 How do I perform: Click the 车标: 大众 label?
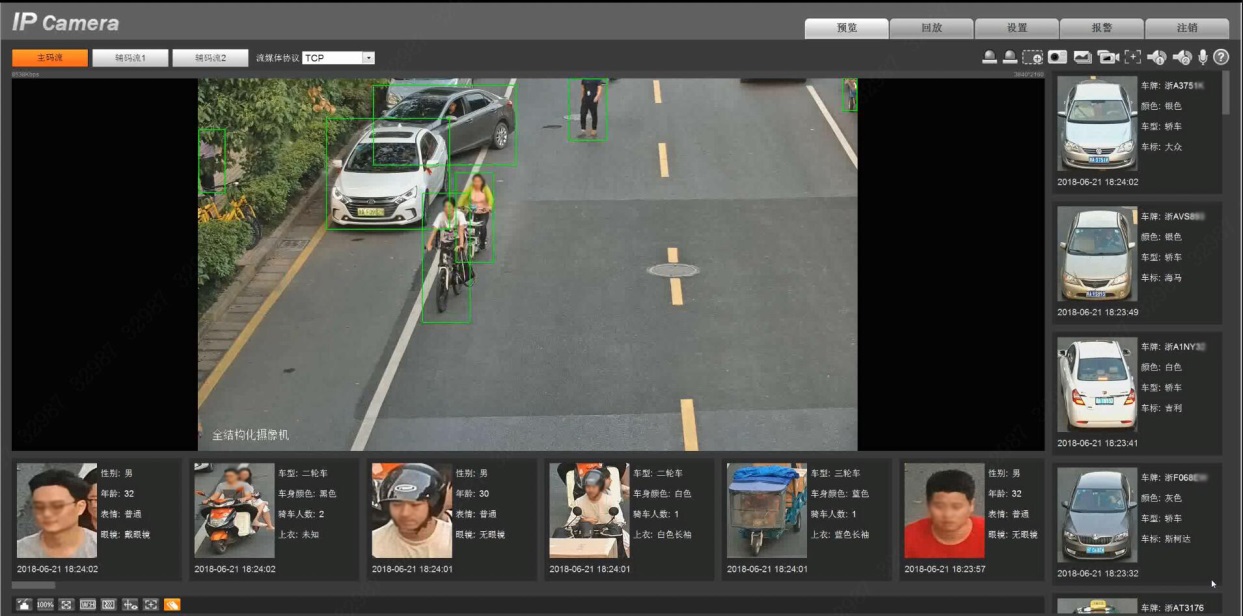point(1162,147)
